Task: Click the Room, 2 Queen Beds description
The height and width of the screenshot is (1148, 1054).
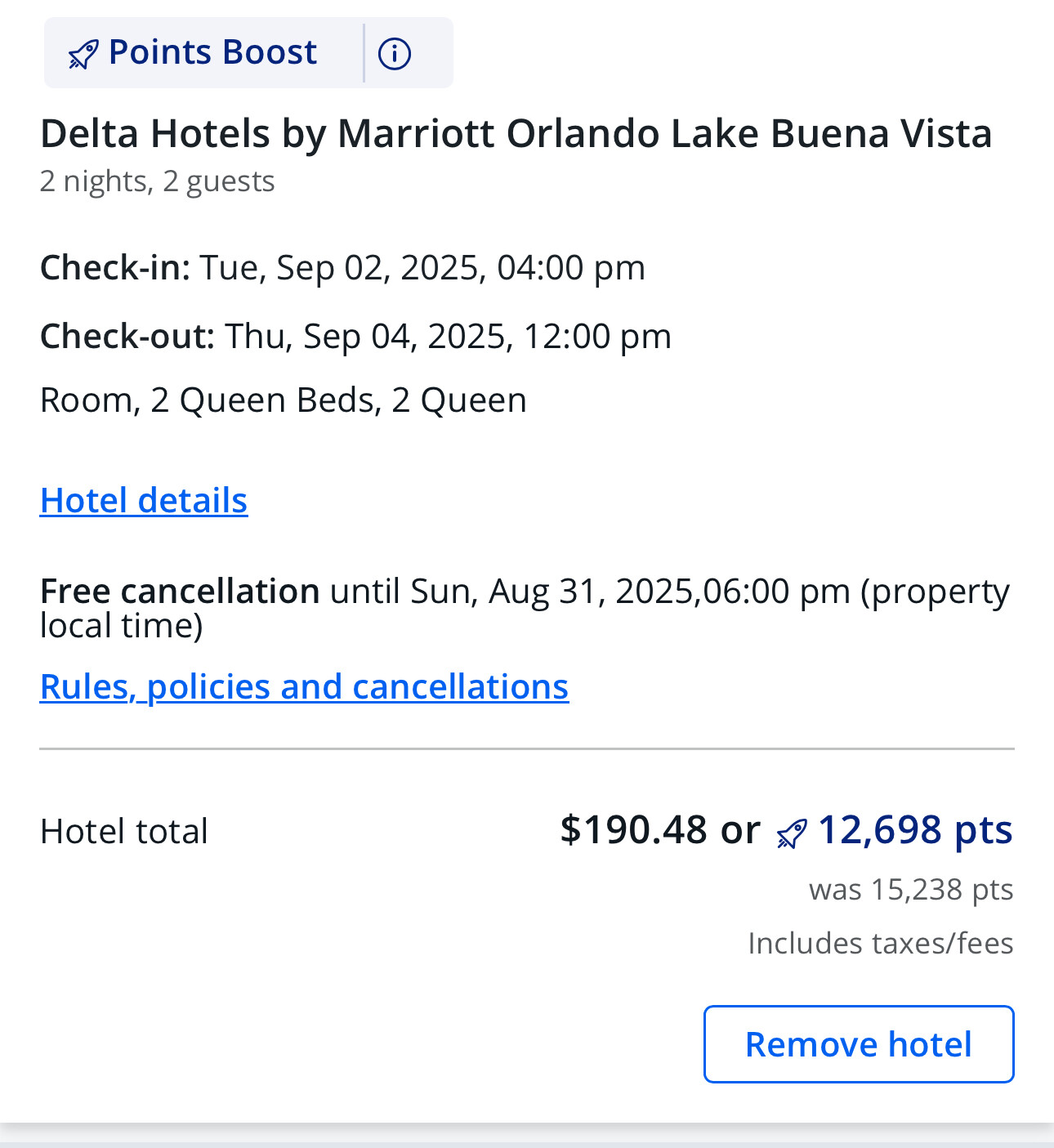Action: 283,400
